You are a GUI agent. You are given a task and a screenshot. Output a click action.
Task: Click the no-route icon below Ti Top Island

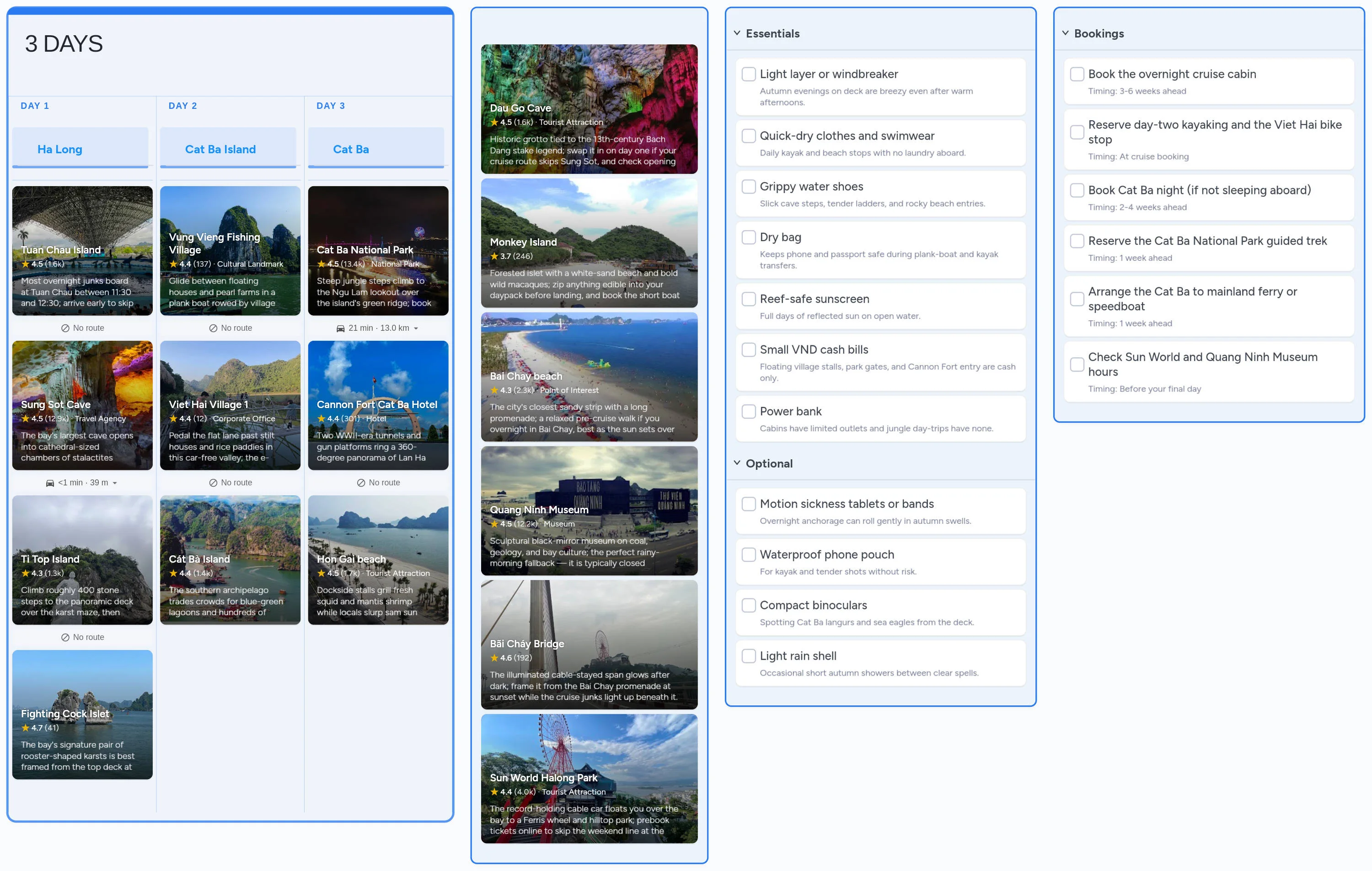[x=65, y=637]
